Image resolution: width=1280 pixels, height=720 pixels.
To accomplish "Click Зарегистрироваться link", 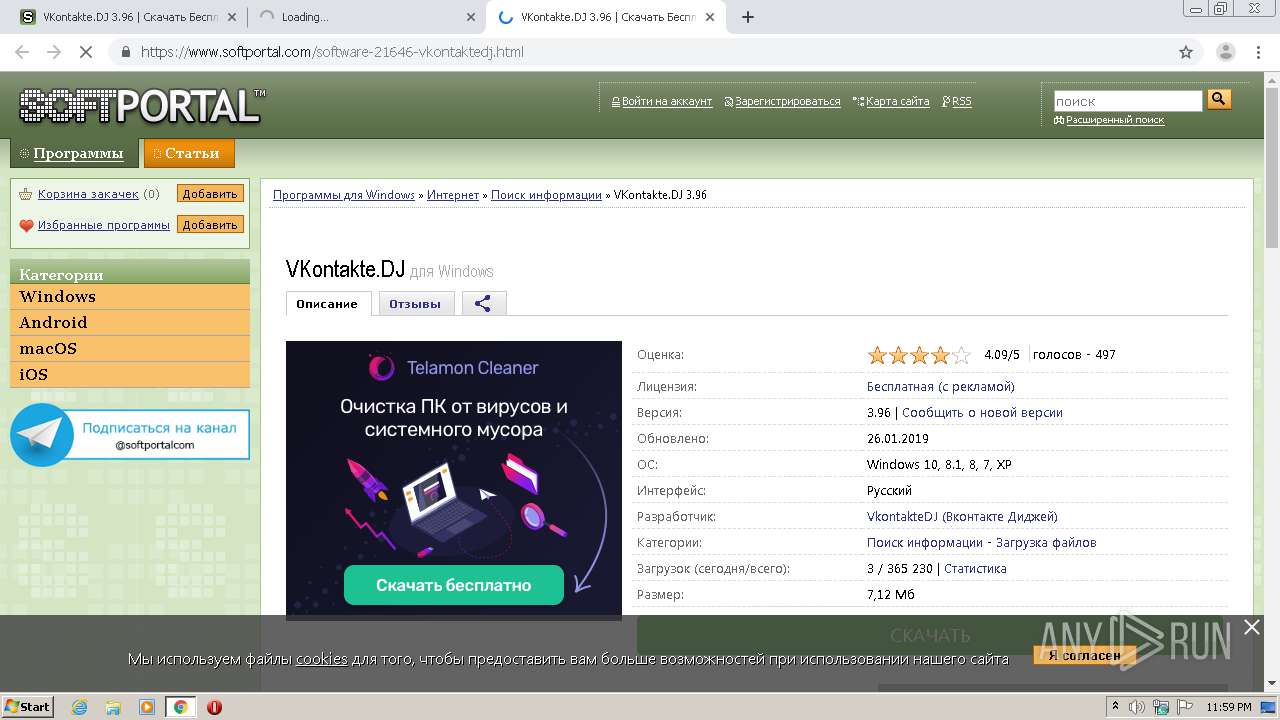I will (x=788, y=101).
